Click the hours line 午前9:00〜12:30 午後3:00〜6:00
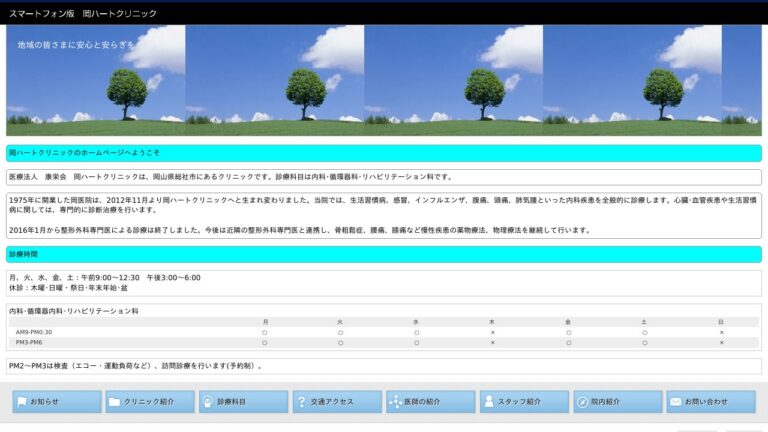The image size is (768, 432). pyautogui.click(x=141, y=278)
